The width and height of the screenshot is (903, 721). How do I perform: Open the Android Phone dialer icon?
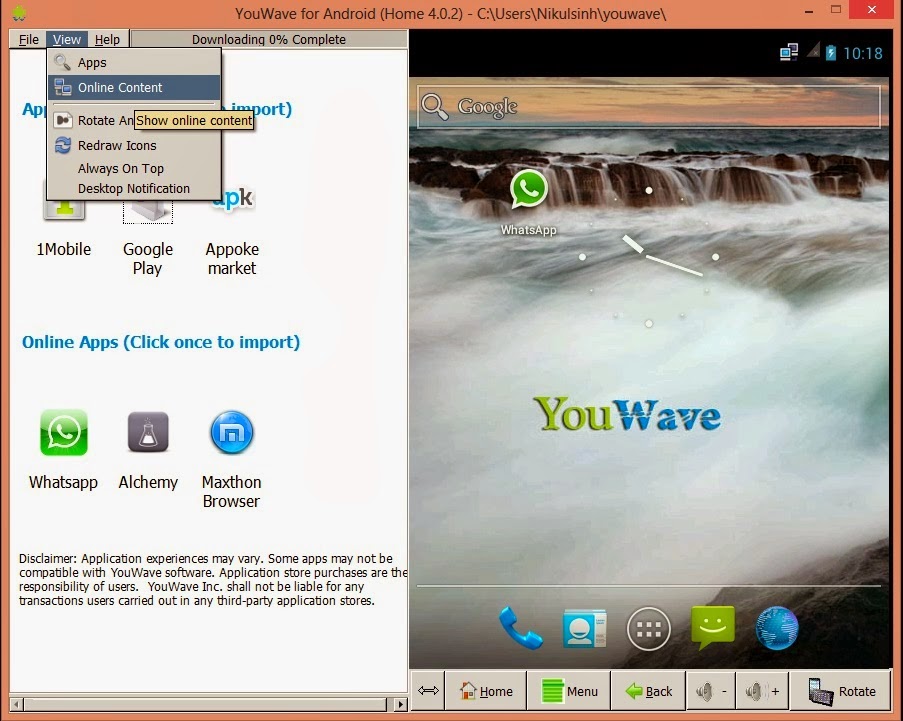[520, 628]
